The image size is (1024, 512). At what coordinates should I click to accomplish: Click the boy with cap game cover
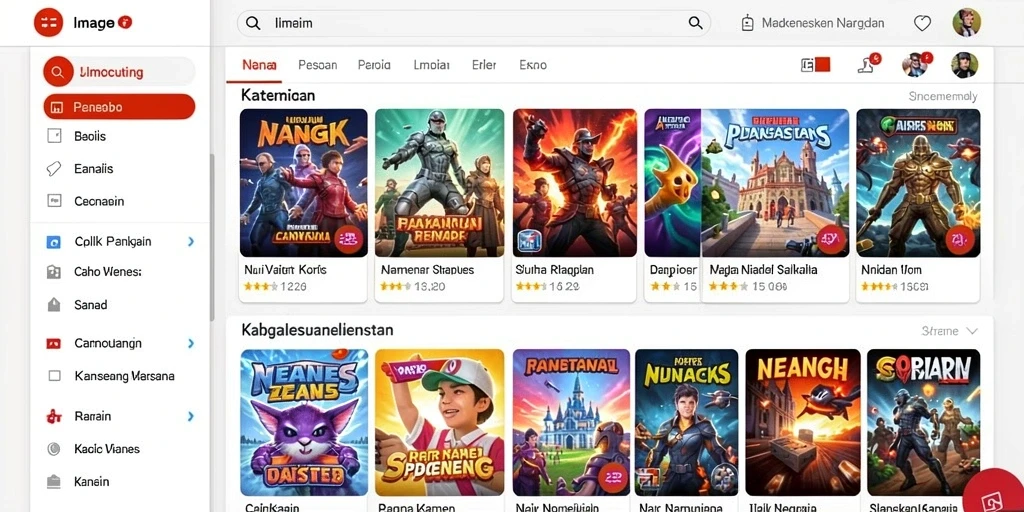click(x=440, y=423)
